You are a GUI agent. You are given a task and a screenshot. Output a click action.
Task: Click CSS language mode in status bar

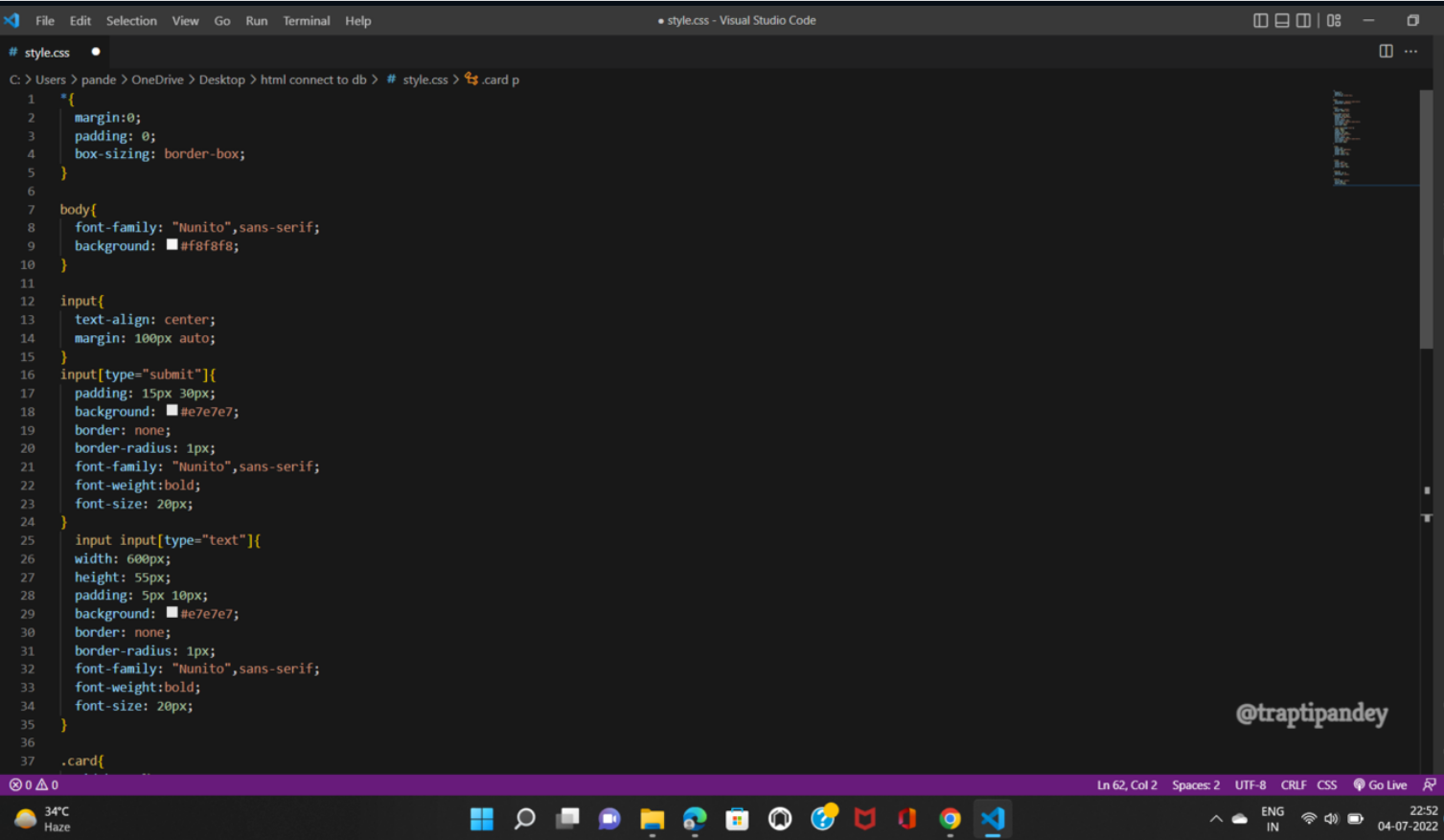coord(1326,784)
